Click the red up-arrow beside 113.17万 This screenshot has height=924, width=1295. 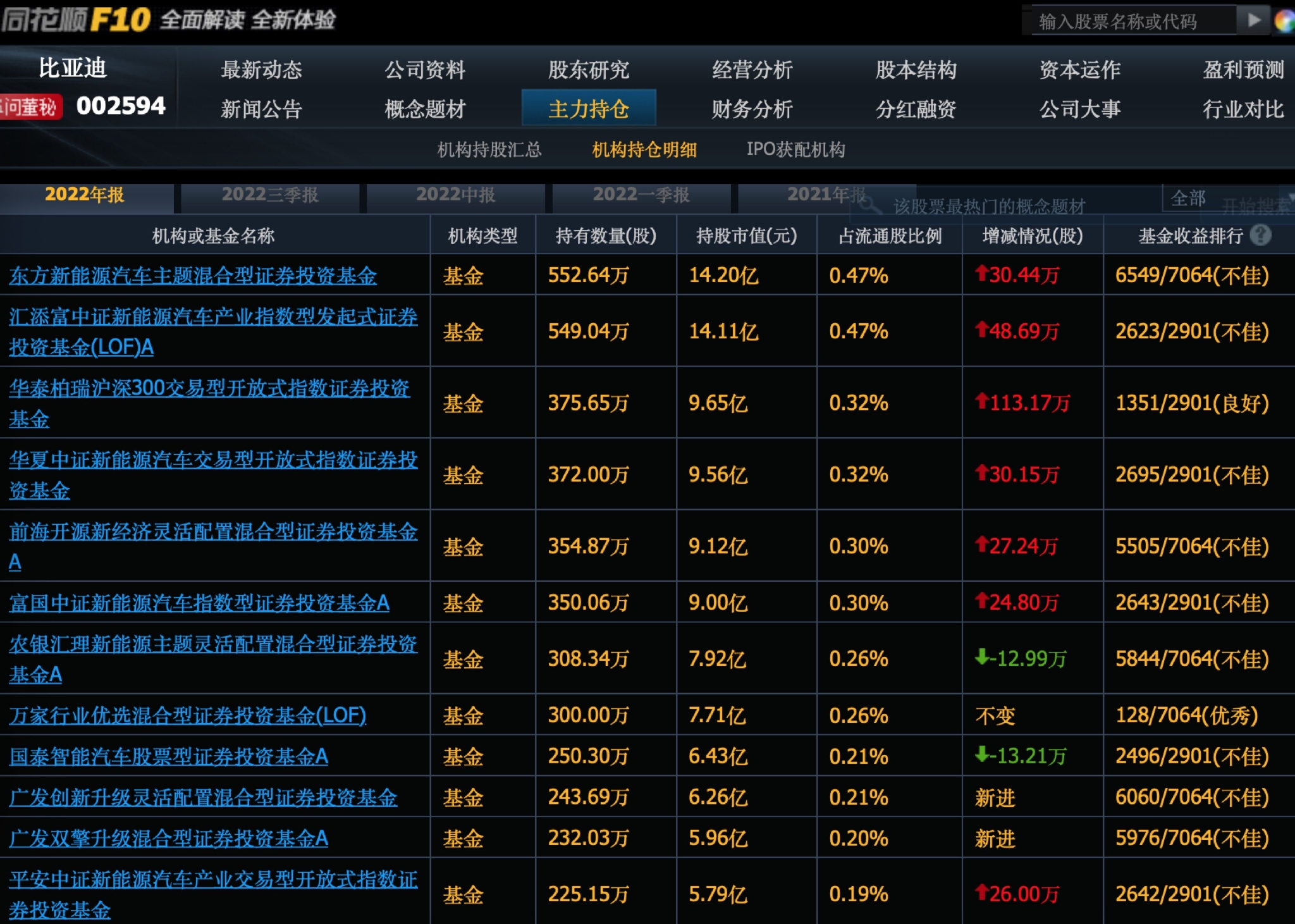[x=984, y=403]
